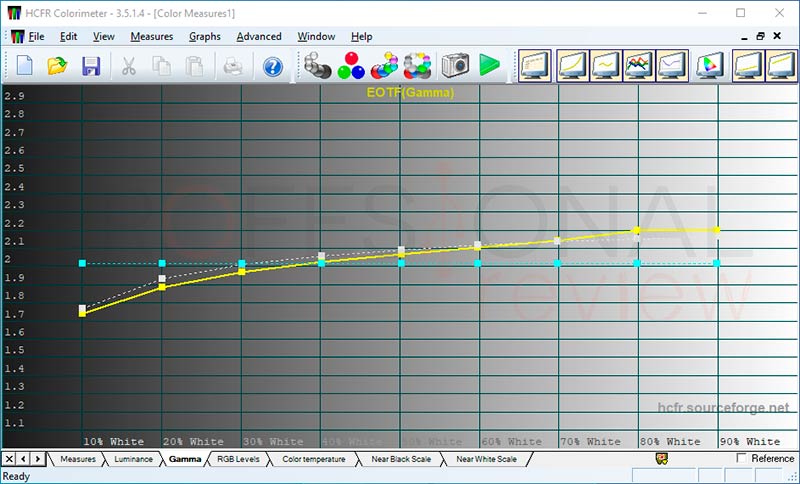Click the HCFR logo in the title bar
This screenshot has height=484, width=800.
(14, 13)
